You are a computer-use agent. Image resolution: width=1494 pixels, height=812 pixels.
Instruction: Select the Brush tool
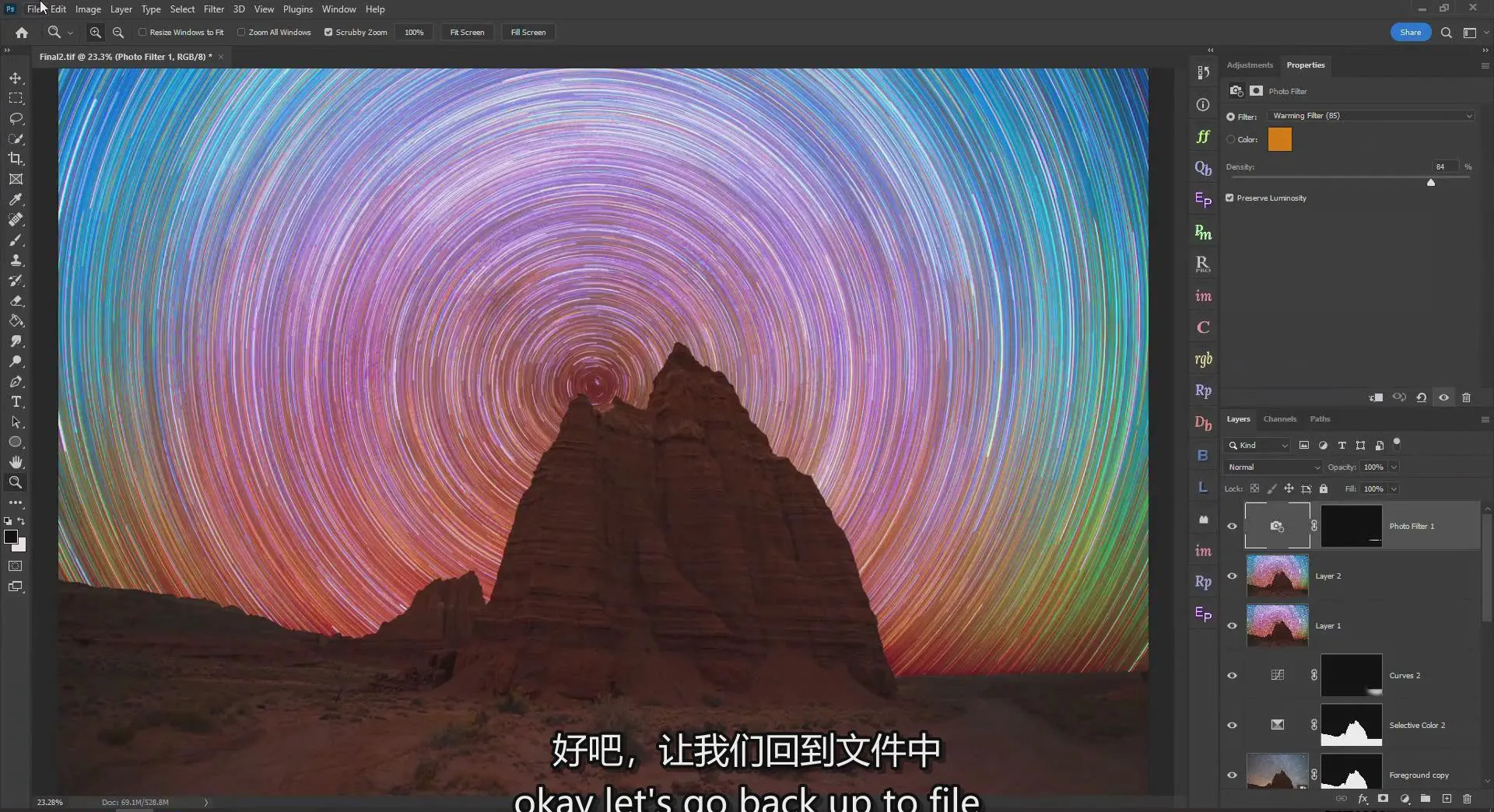(x=16, y=240)
